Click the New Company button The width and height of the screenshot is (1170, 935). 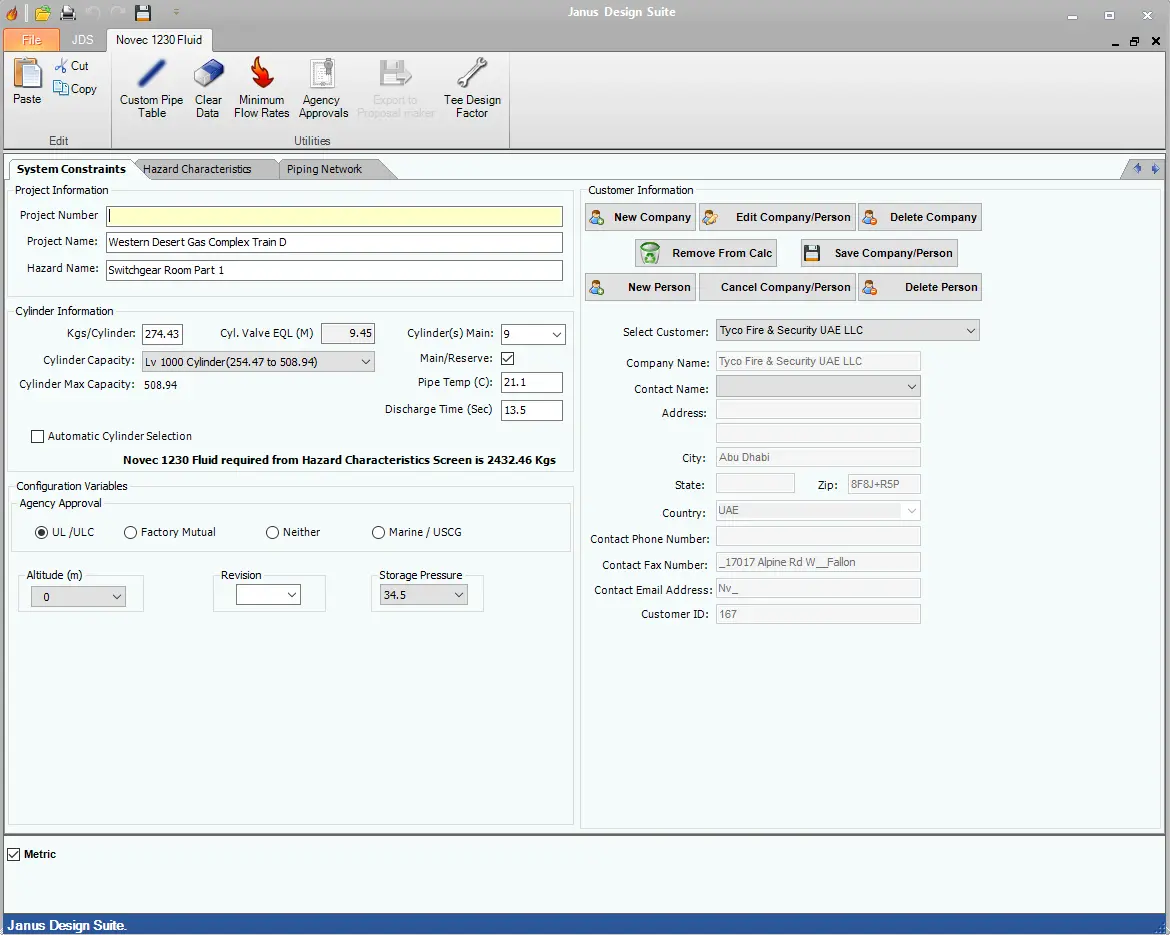[x=640, y=217]
